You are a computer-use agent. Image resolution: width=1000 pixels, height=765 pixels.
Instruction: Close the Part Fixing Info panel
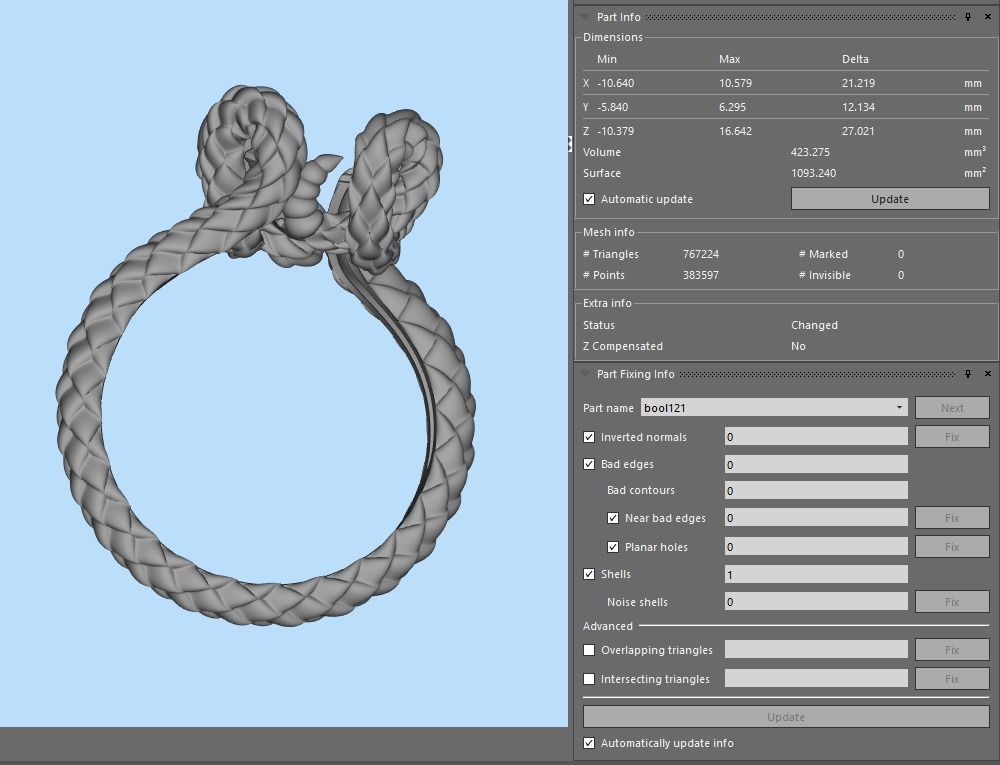point(988,374)
